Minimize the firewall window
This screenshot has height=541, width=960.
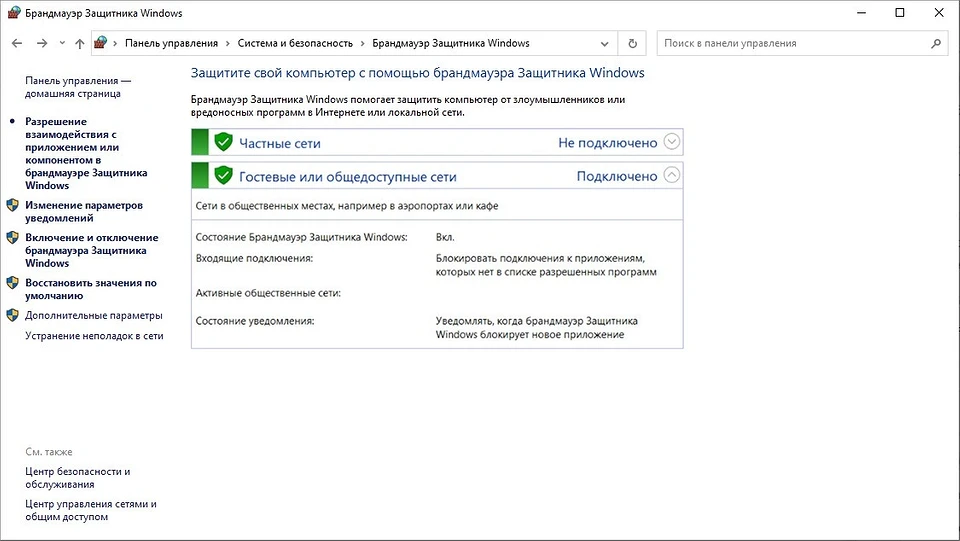point(861,13)
